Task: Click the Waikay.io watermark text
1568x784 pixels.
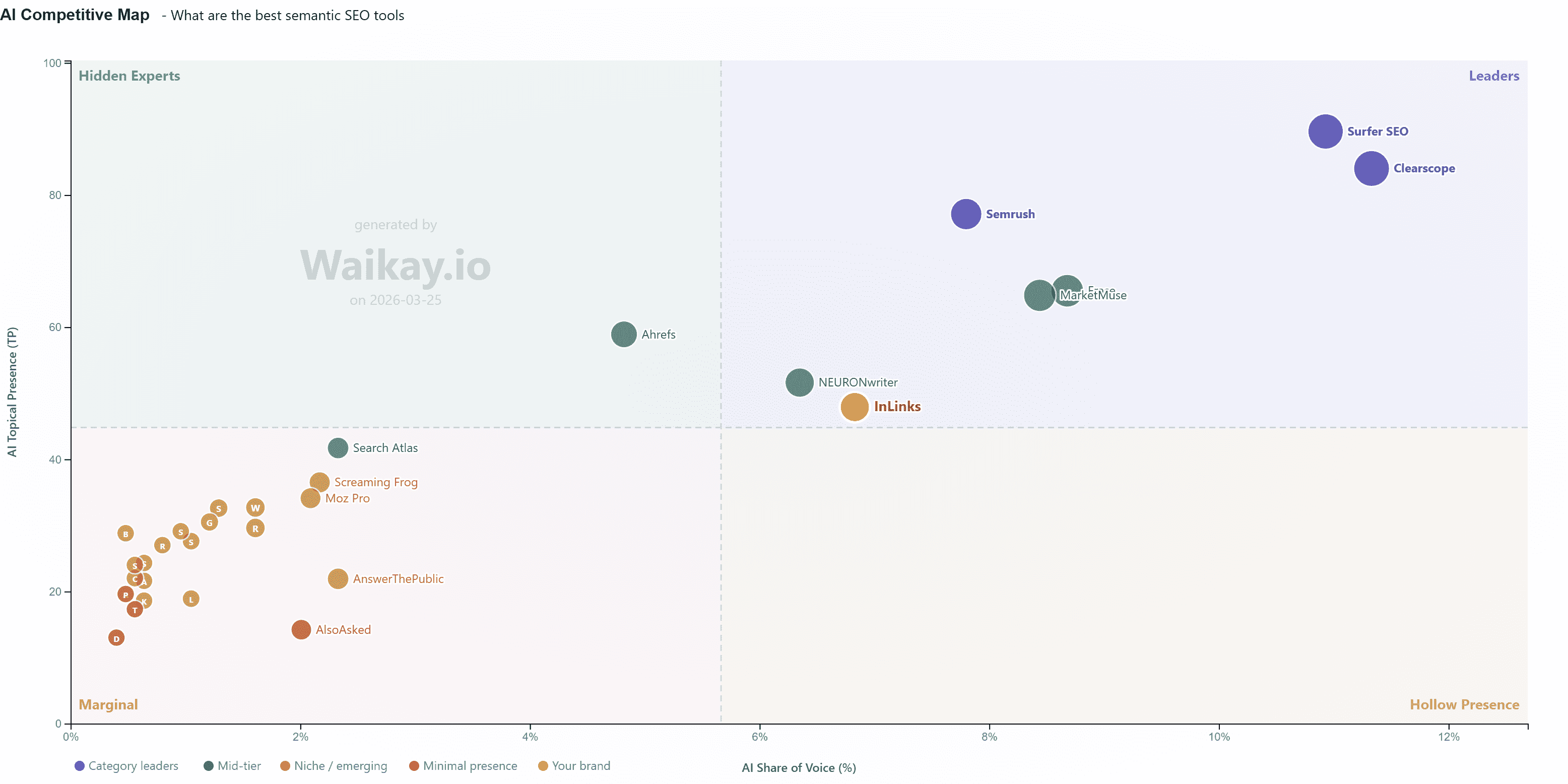Action: 395,266
